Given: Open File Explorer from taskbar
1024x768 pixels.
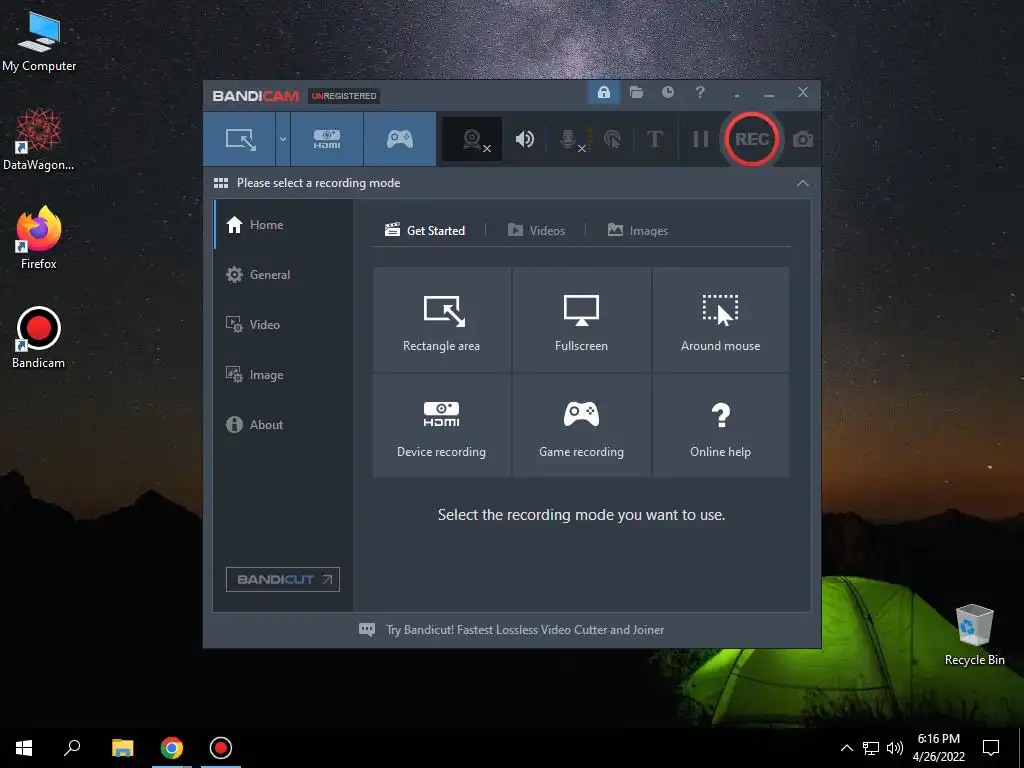Looking at the screenshot, I should point(122,748).
